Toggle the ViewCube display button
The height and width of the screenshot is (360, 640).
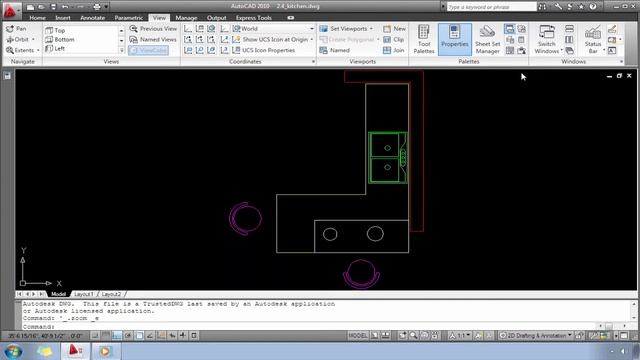coord(149,50)
